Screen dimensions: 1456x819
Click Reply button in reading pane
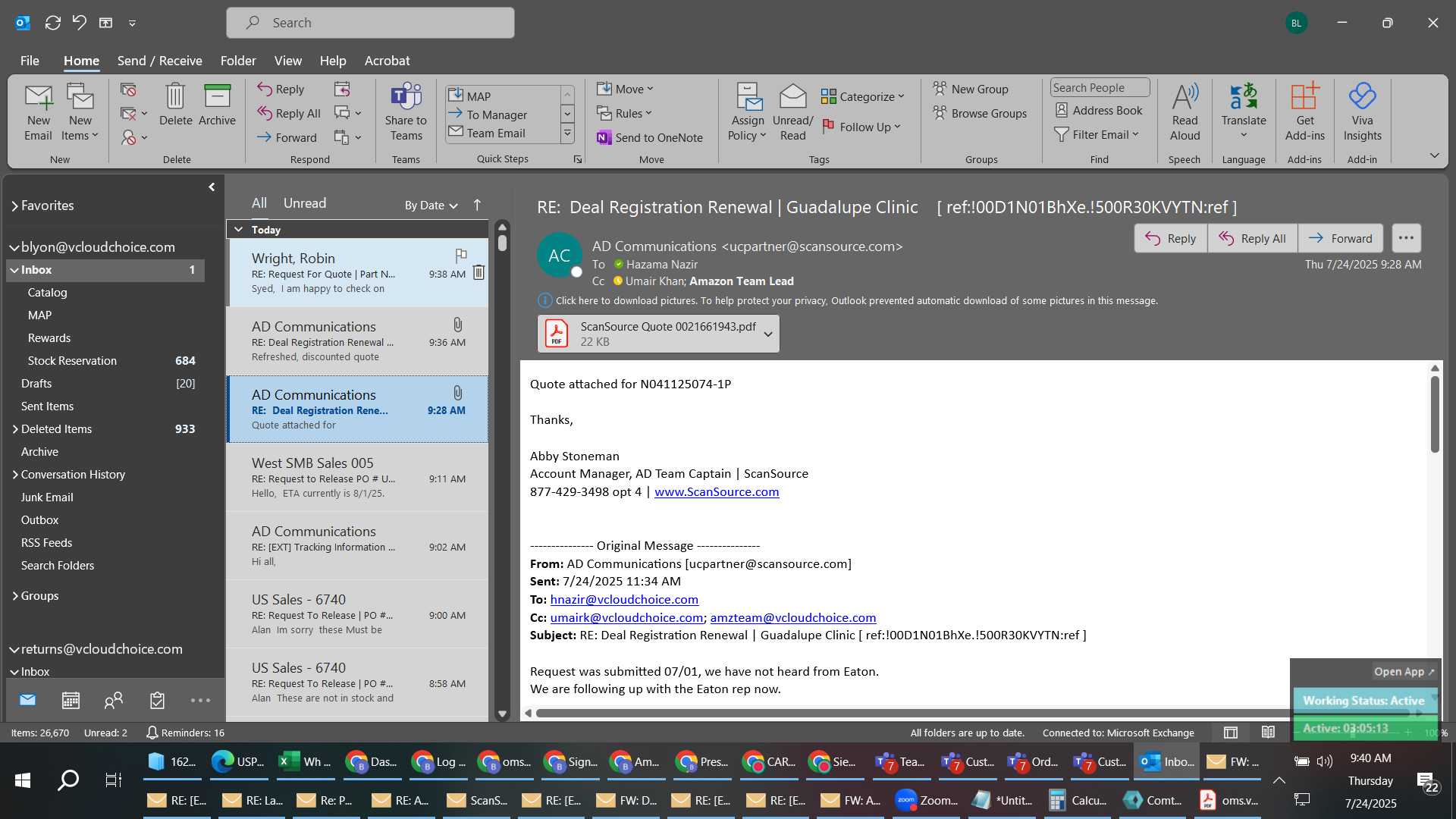[x=1171, y=238]
